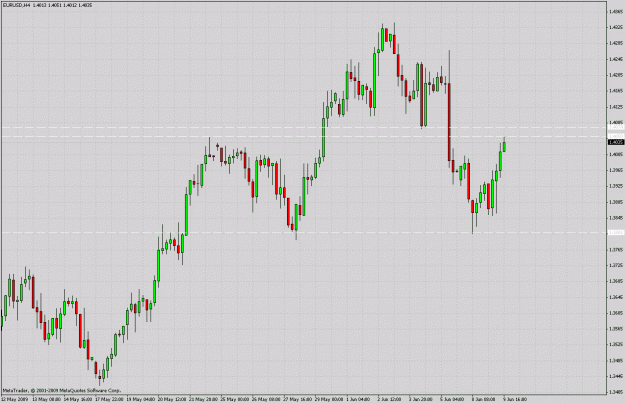Click the 1.3645 price scale label
This screenshot has width=625, height=403.
(616, 297)
